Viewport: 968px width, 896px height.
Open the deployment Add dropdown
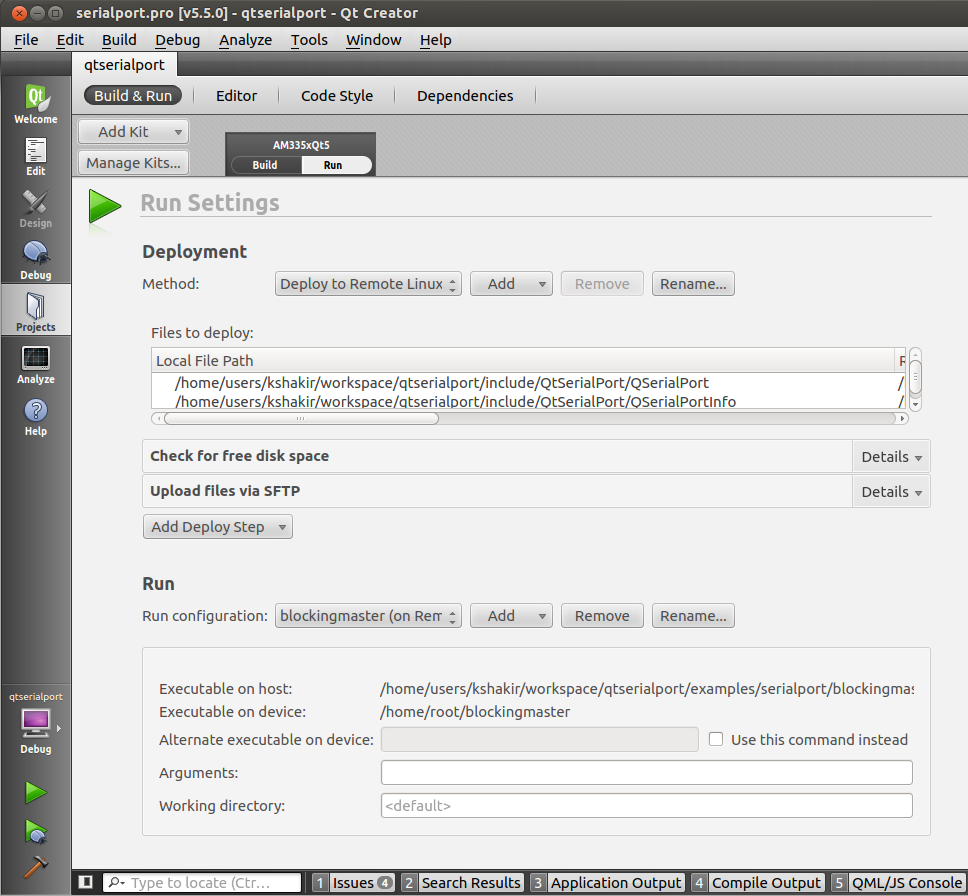(511, 284)
